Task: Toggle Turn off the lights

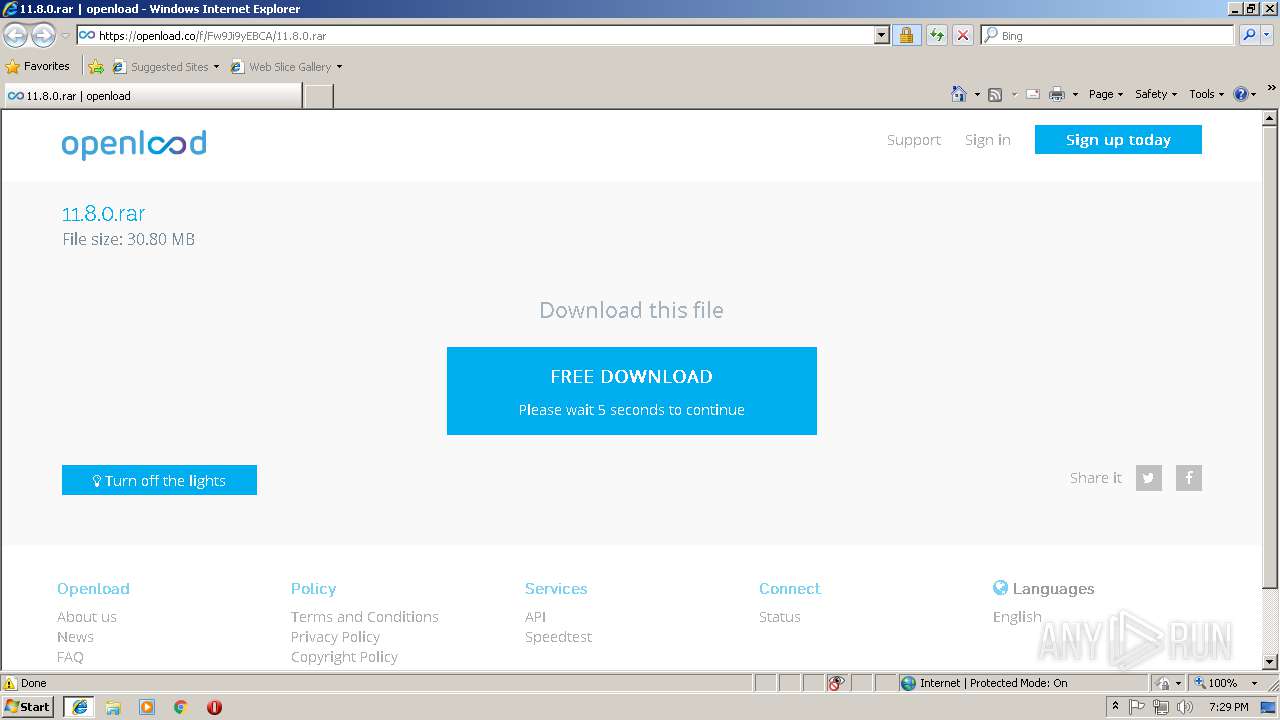Action: click(x=159, y=480)
